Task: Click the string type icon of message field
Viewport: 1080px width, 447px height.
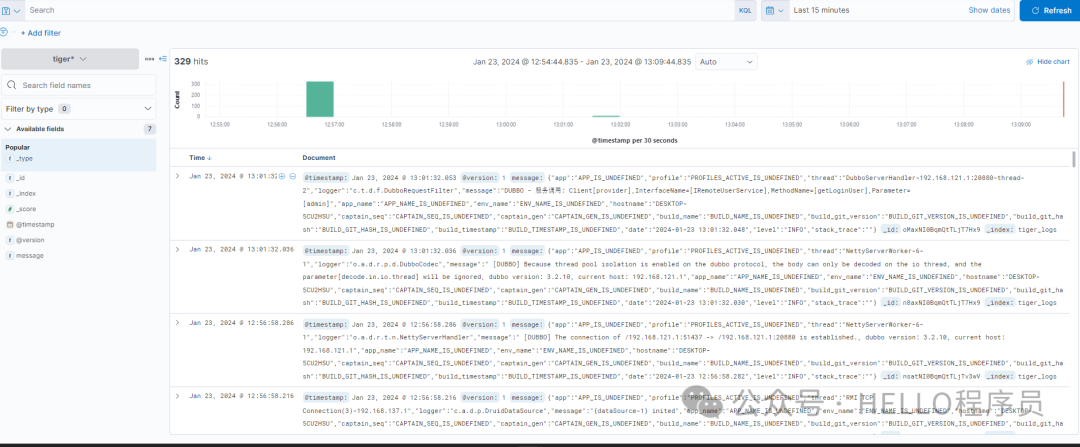Action: click(x=10, y=256)
